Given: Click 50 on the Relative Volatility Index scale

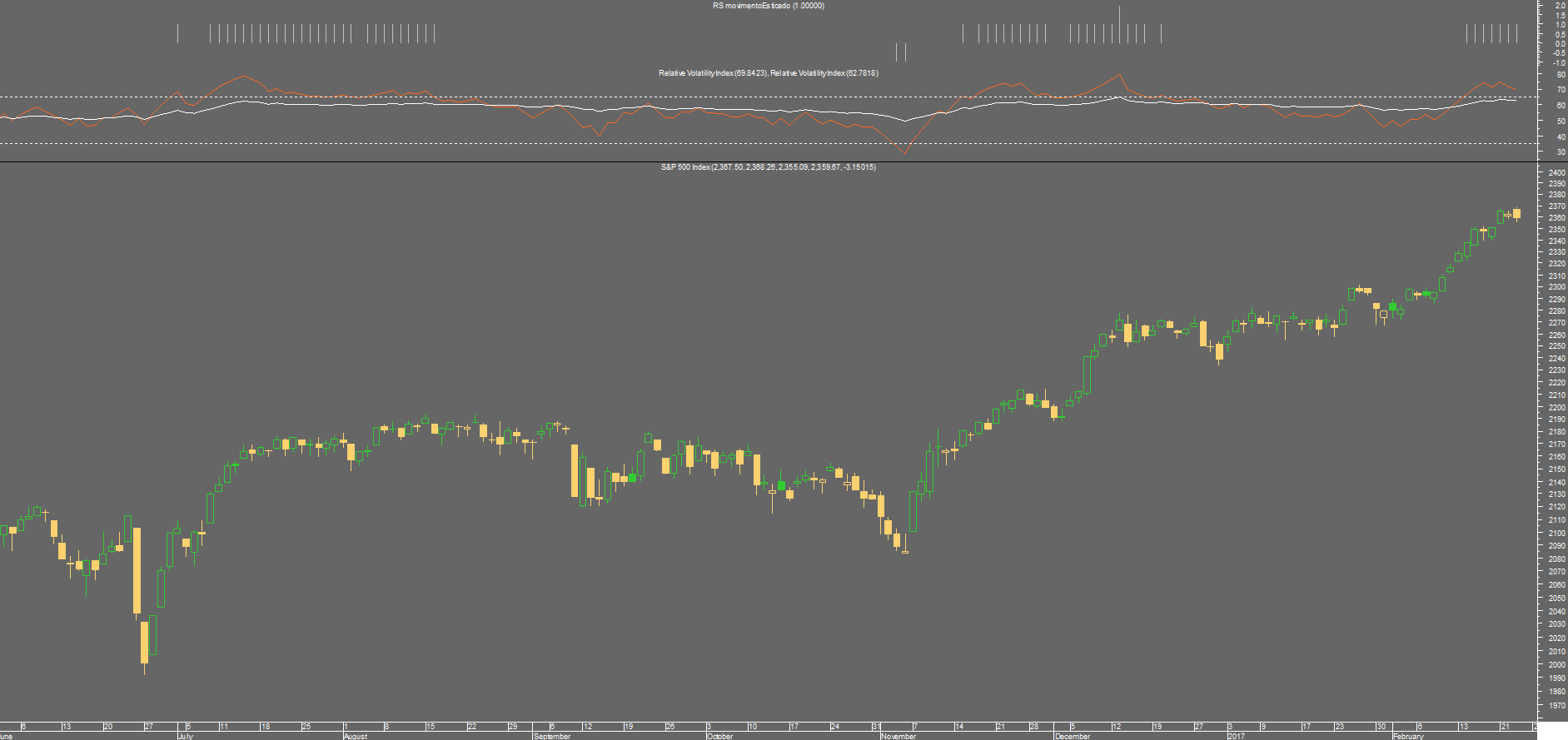Looking at the screenshot, I should tap(1561, 122).
